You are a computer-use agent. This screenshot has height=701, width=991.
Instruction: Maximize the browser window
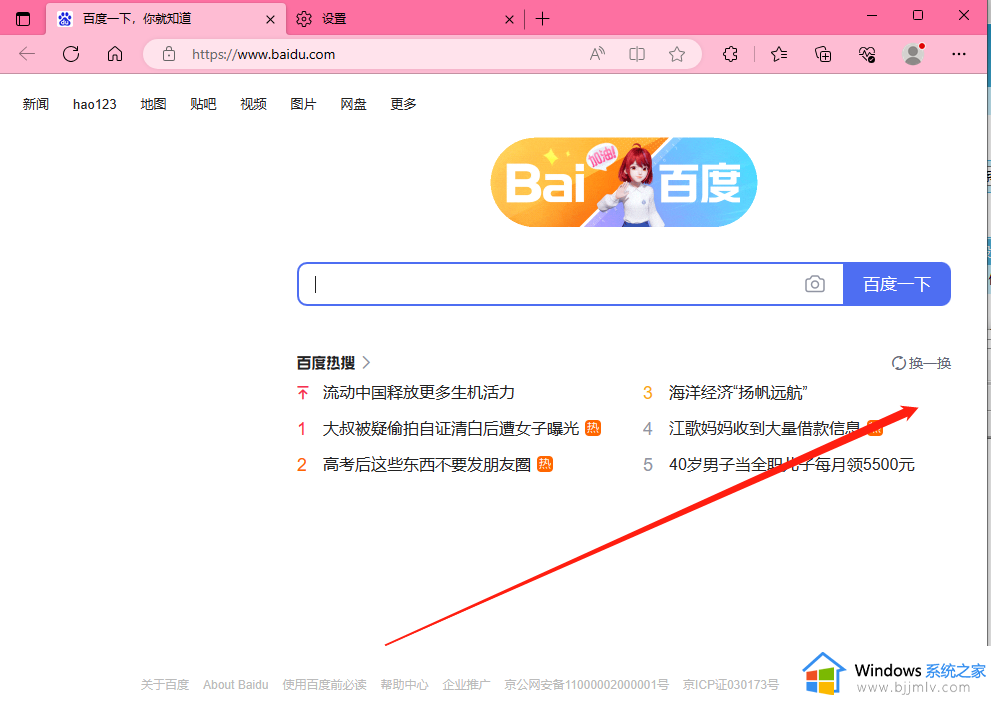(x=918, y=16)
